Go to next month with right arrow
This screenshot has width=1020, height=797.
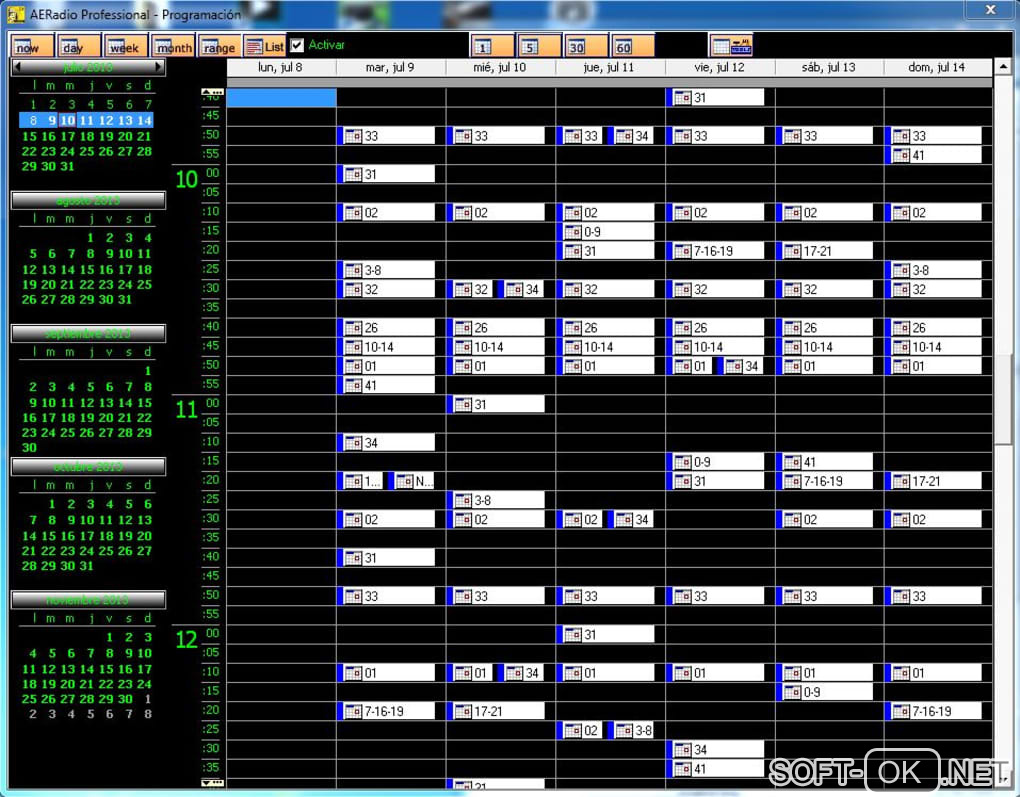(x=158, y=66)
